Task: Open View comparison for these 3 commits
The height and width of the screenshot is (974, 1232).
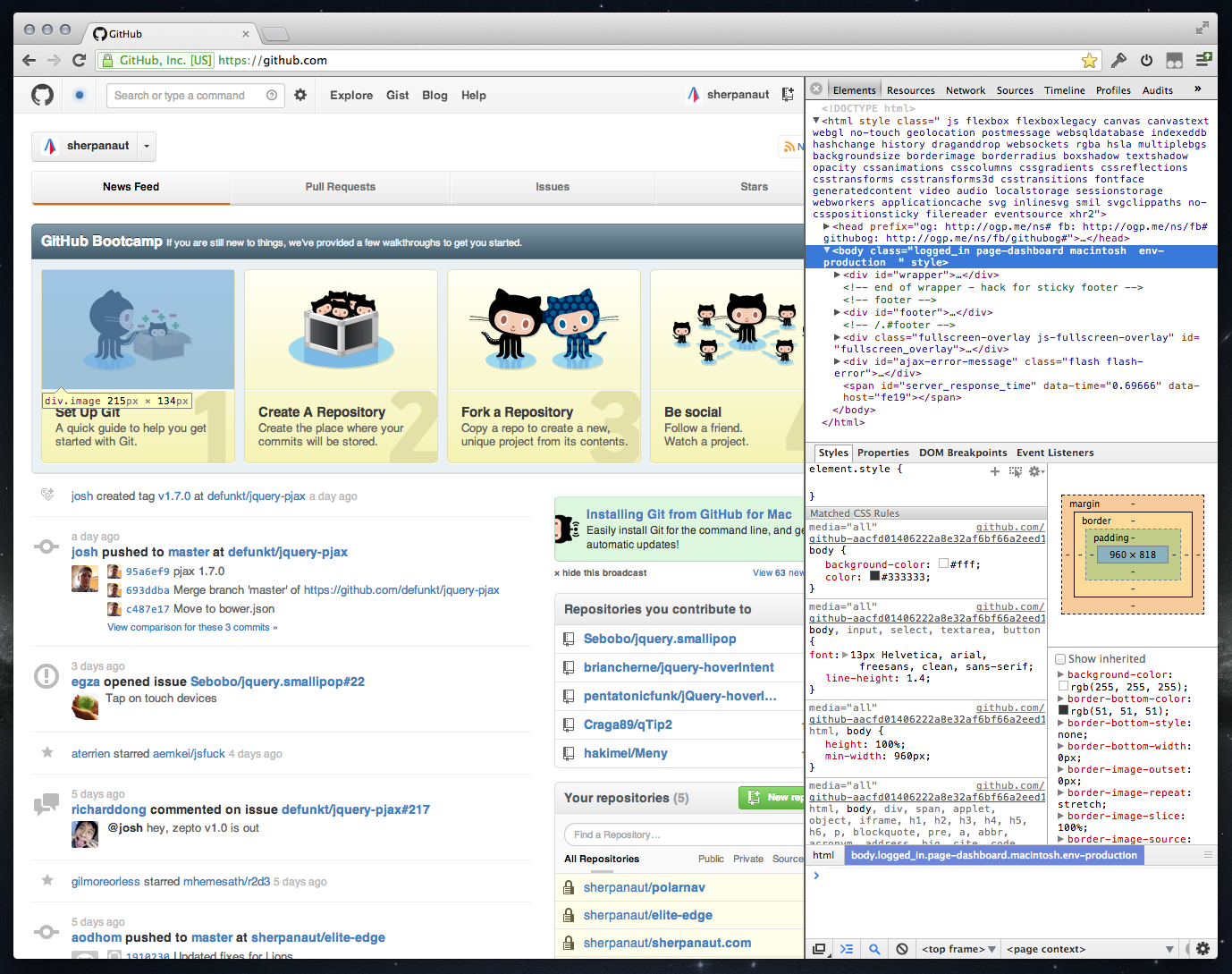Action: point(192,627)
